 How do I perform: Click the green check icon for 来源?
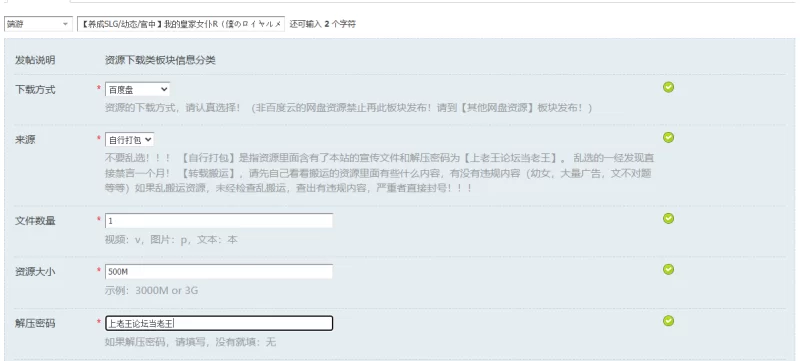668,137
